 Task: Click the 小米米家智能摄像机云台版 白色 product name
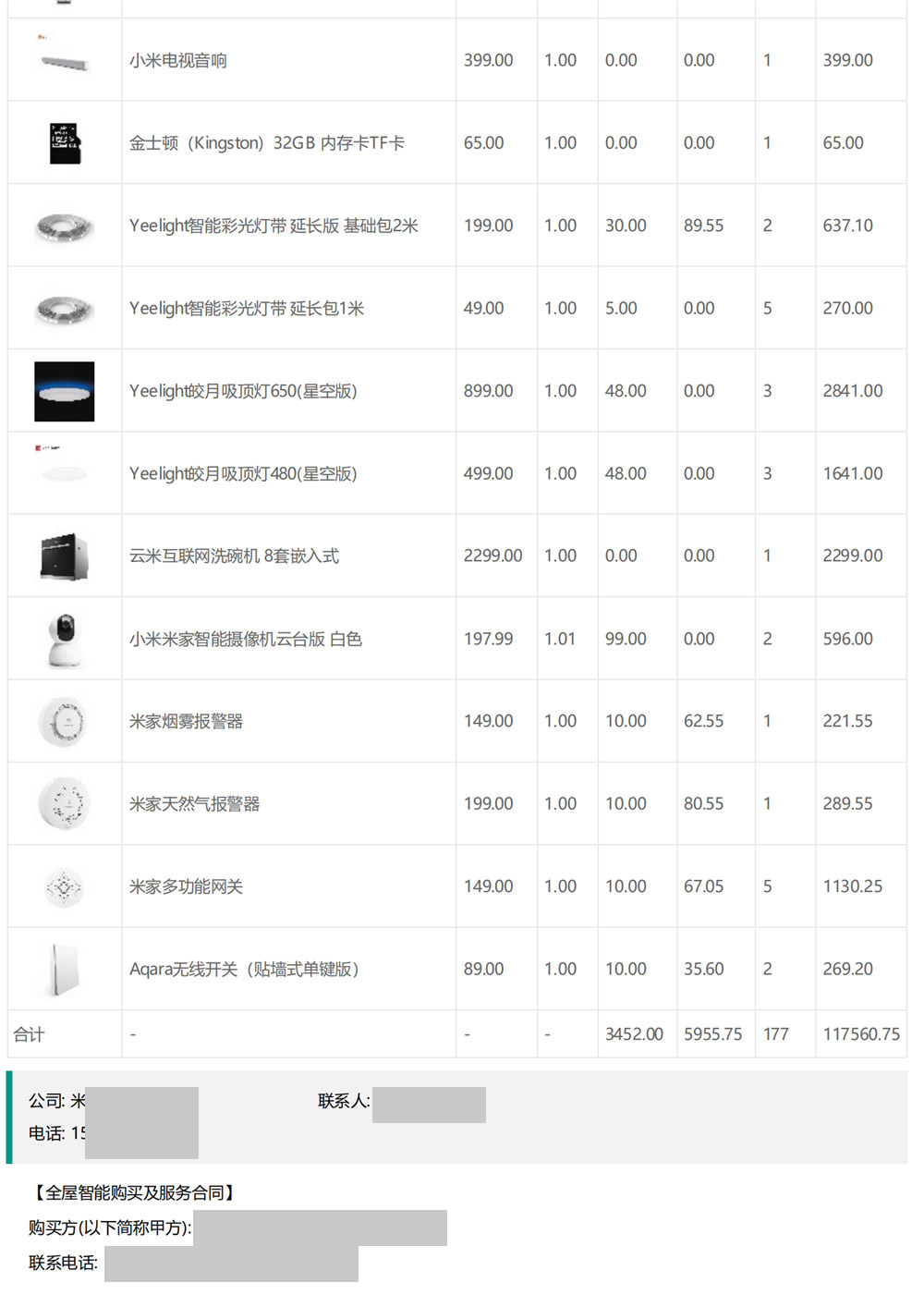pos(246,639)
